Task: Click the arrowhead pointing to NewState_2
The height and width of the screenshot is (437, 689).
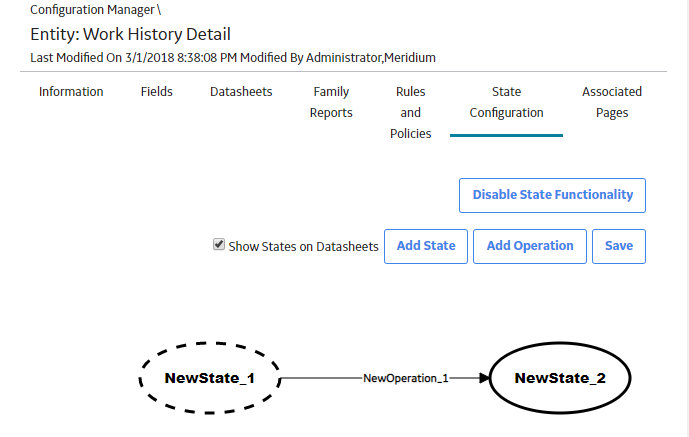Action: click(x=484, y=378)
